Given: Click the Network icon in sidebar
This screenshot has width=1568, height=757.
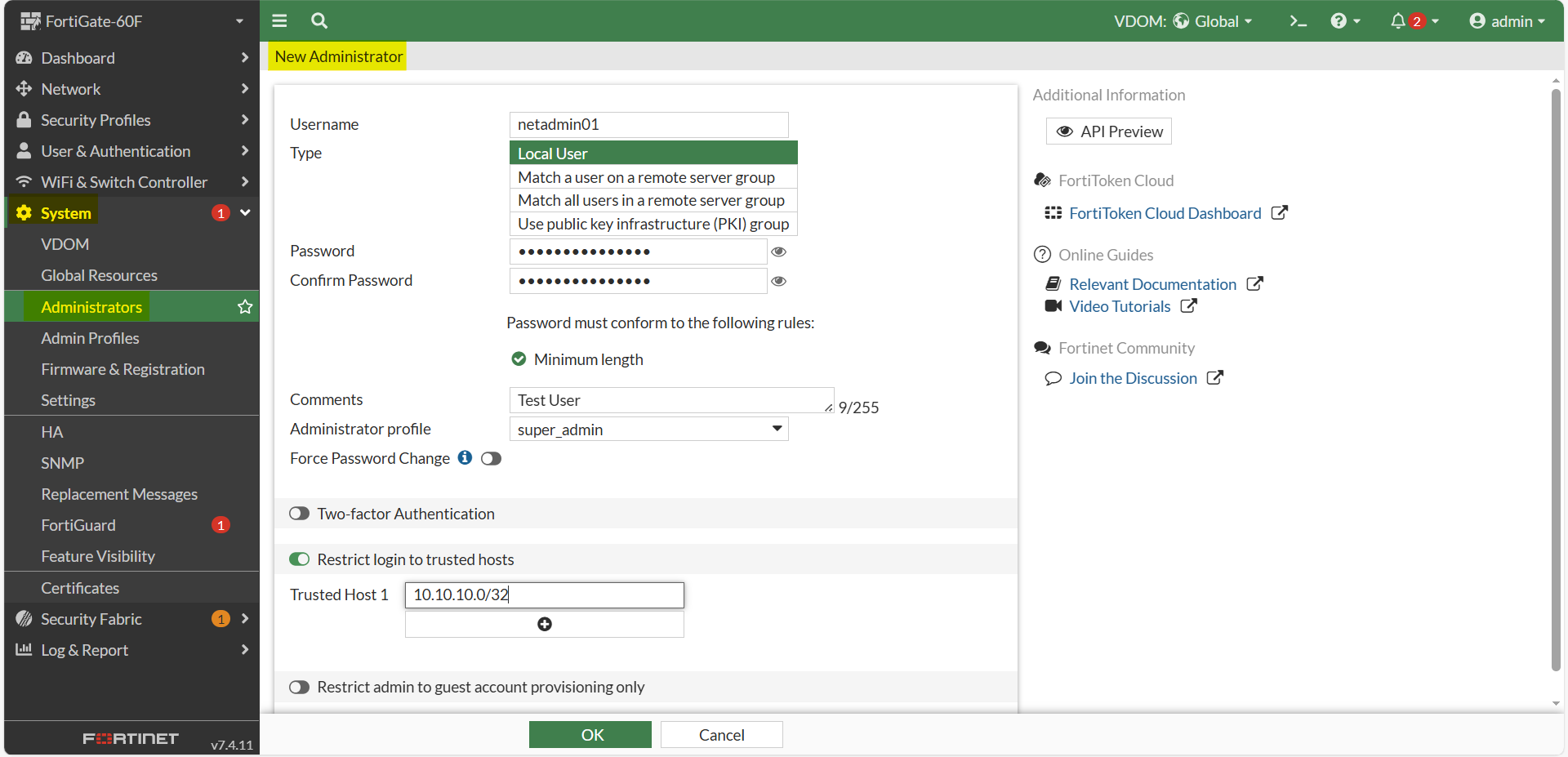Looking at the screenshot, I should (24, 89).
